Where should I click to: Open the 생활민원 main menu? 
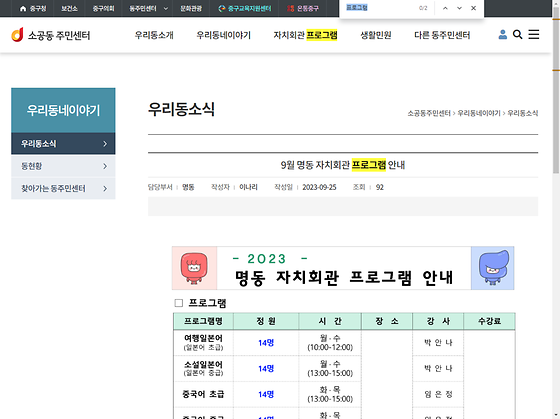coord(376,35)
